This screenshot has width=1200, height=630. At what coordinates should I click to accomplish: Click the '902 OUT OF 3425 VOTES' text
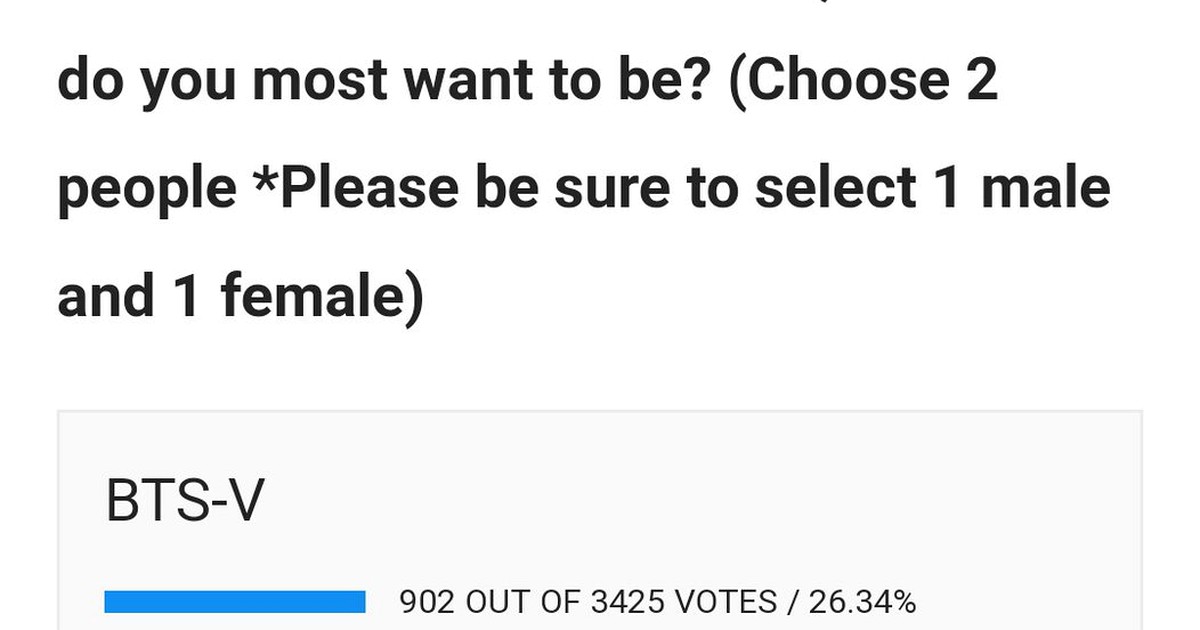pyautogui.click(x=588, y=602)
